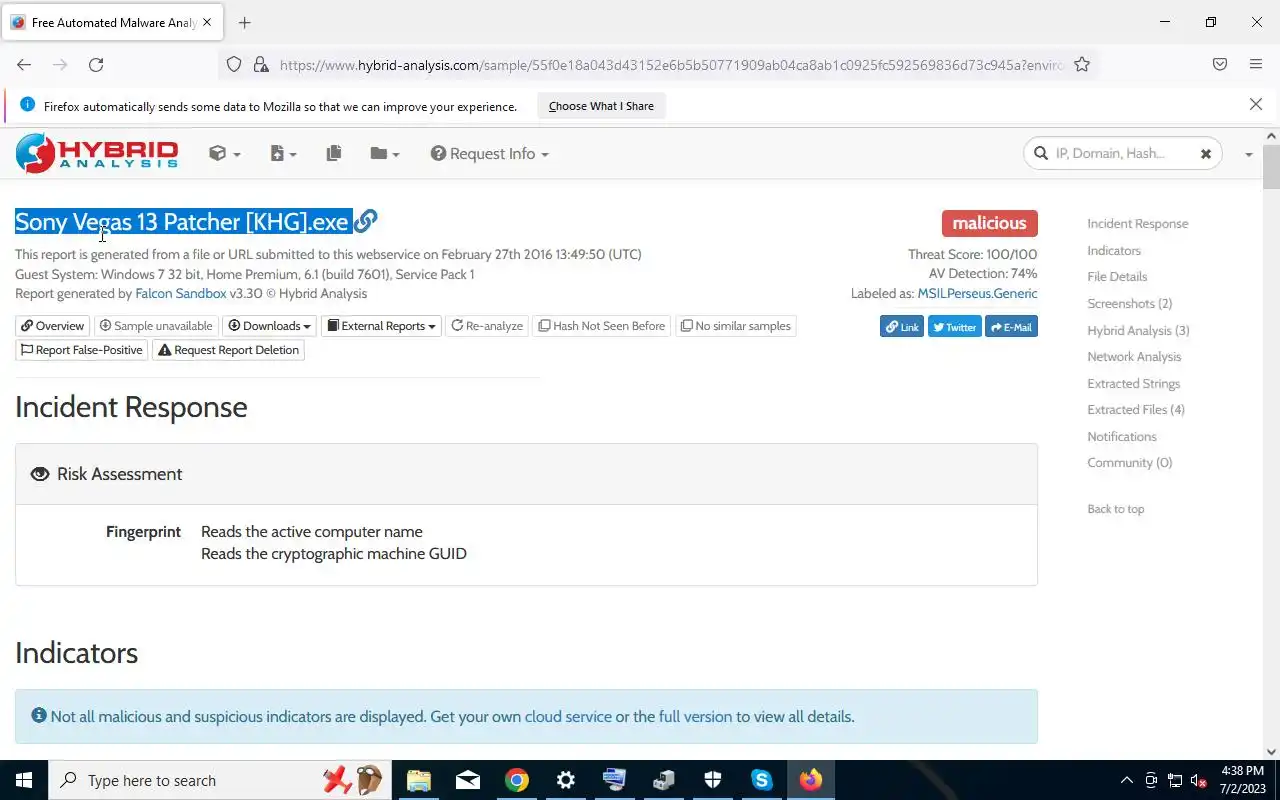Open Chrome from taskbar
The image size is (1280, 800).
point(517,780)
